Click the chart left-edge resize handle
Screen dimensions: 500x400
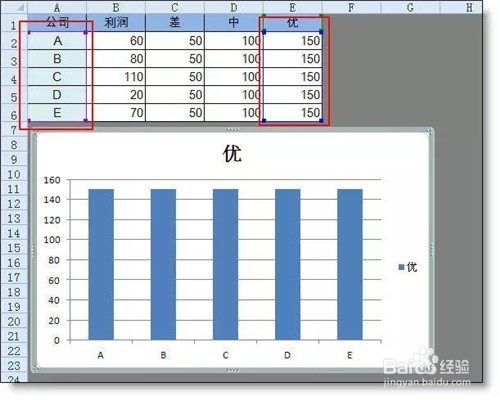33,250
